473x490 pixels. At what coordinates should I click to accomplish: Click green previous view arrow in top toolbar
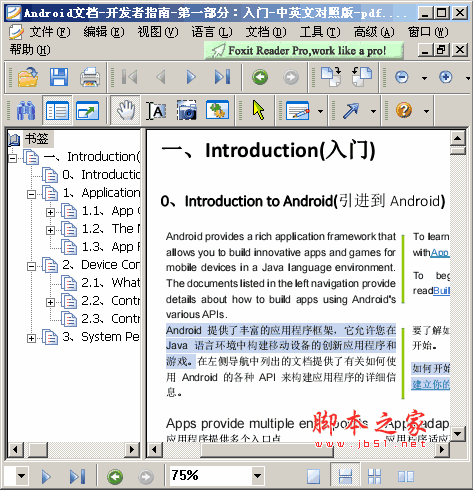pos(260,77)
